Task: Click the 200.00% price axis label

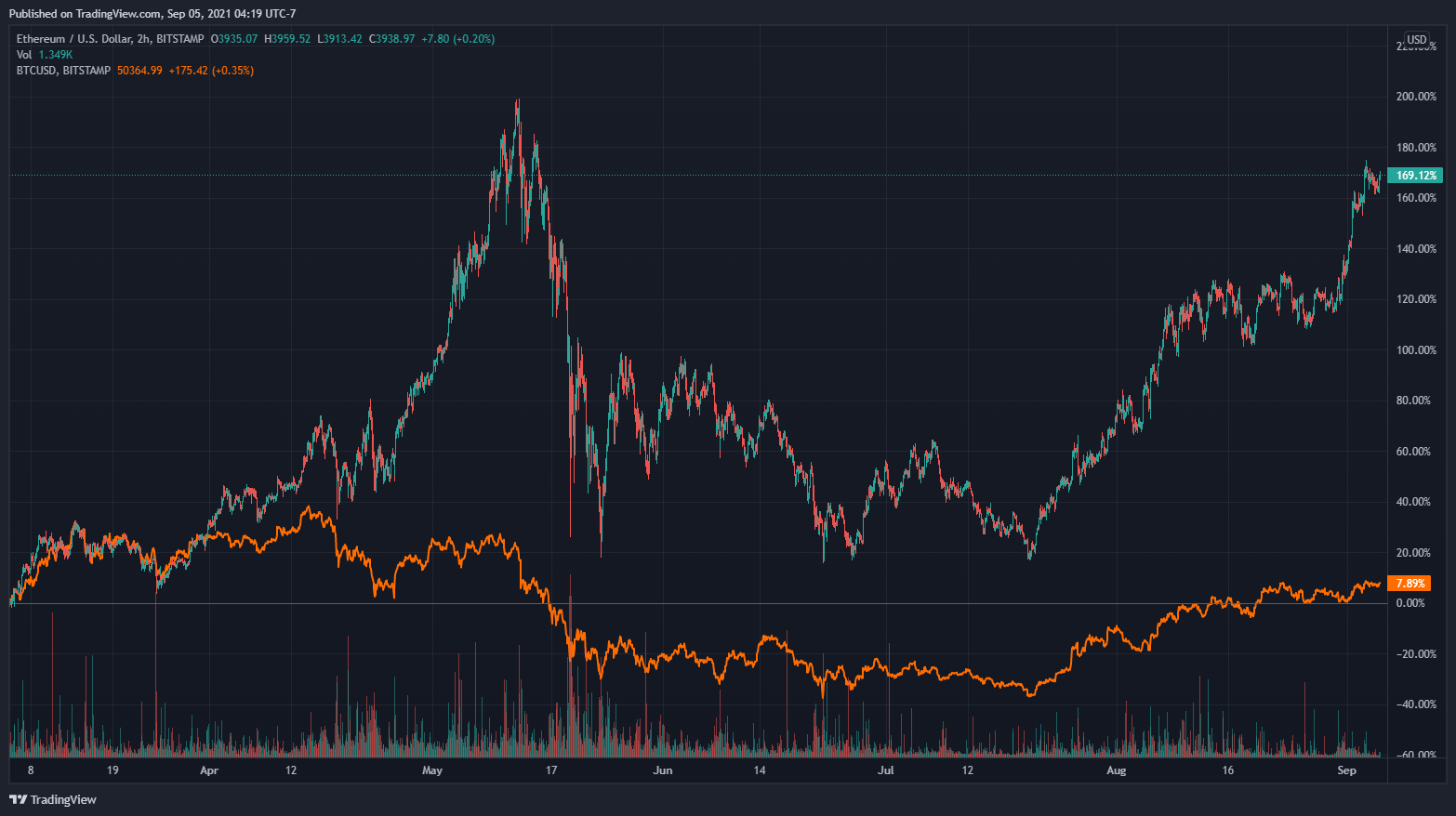Action: (1416, 97)
